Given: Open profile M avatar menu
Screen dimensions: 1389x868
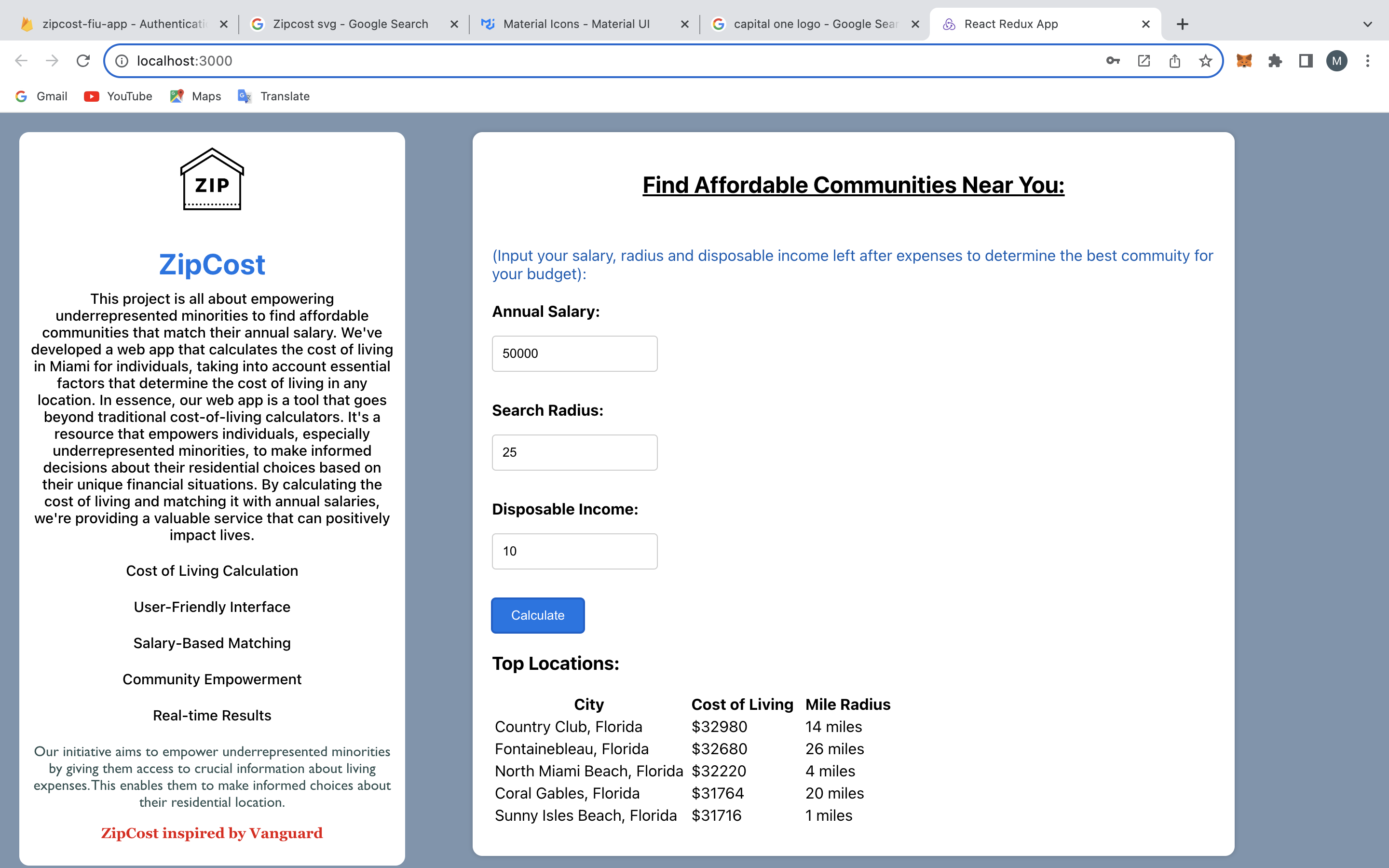Looking at the screenshot, I should 1337,61.
